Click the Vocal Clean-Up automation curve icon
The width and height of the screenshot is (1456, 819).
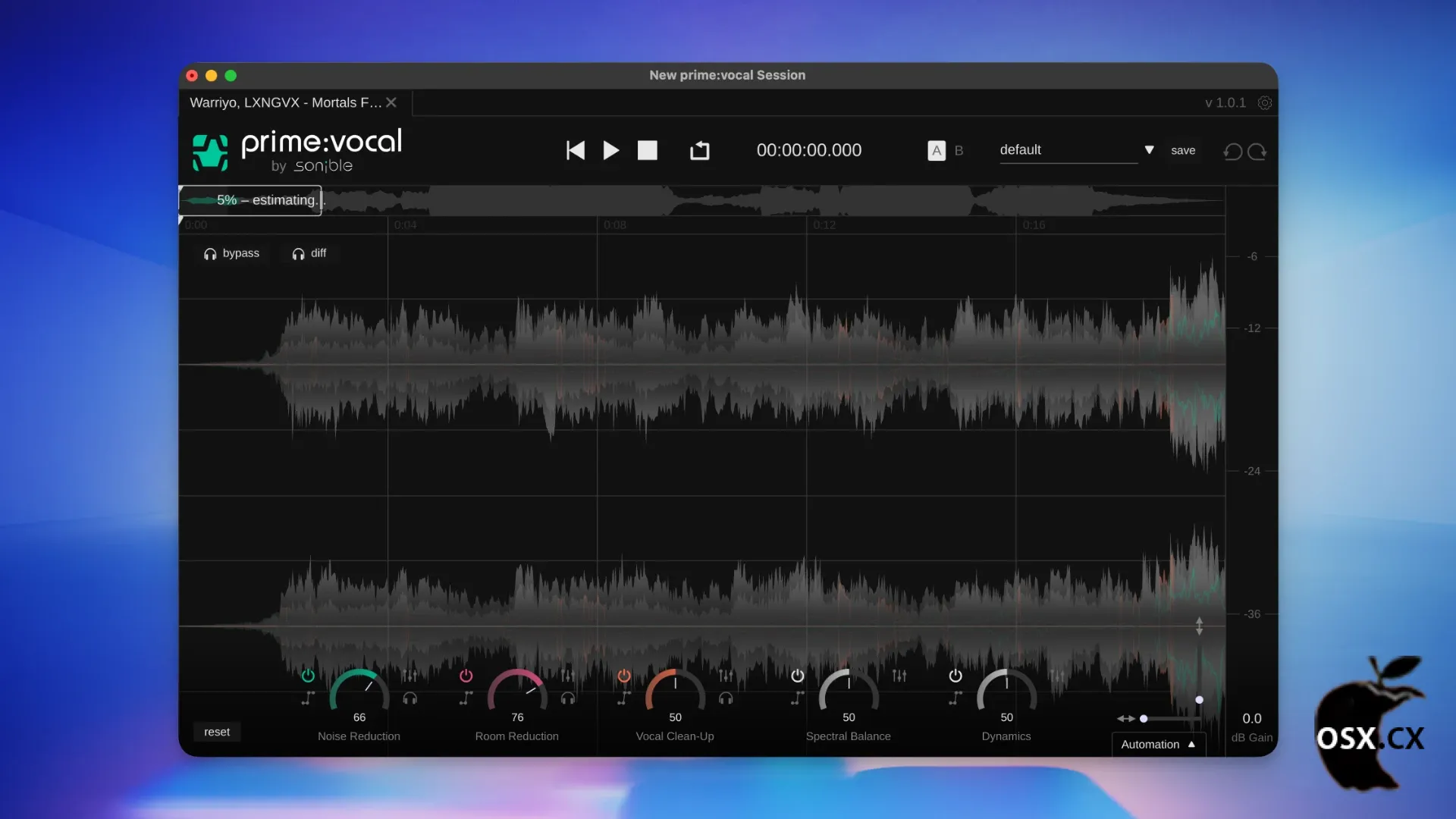click(x=624, y=698)
